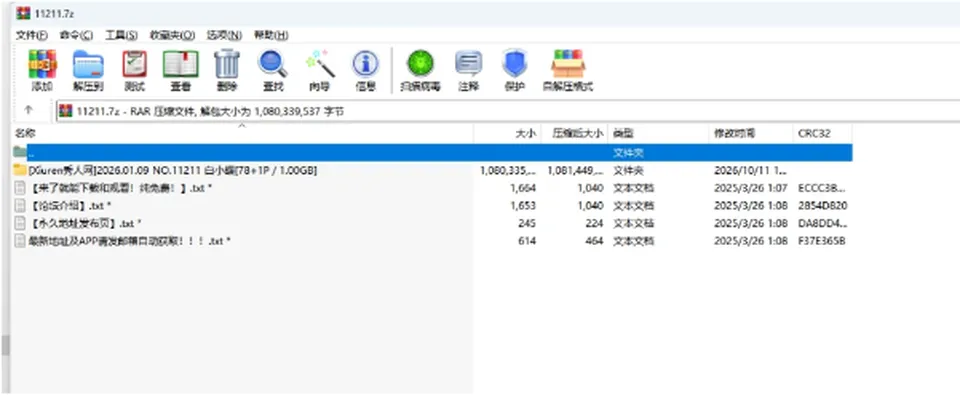
Task: Click window title text "11211.7z"
Action: tap(54, 13)
